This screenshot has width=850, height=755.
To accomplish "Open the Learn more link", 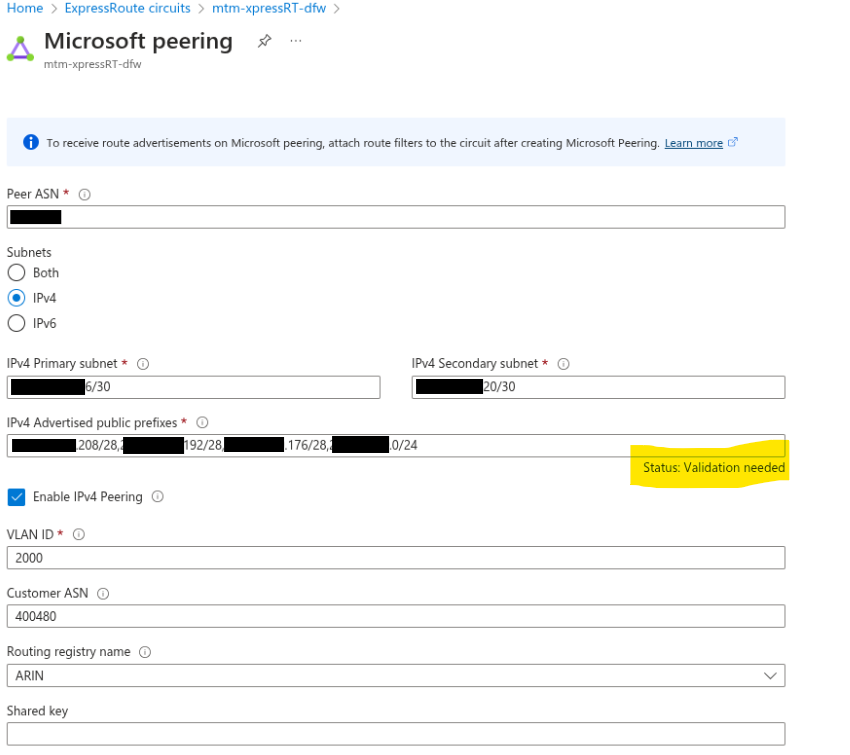I will point(693,143).
